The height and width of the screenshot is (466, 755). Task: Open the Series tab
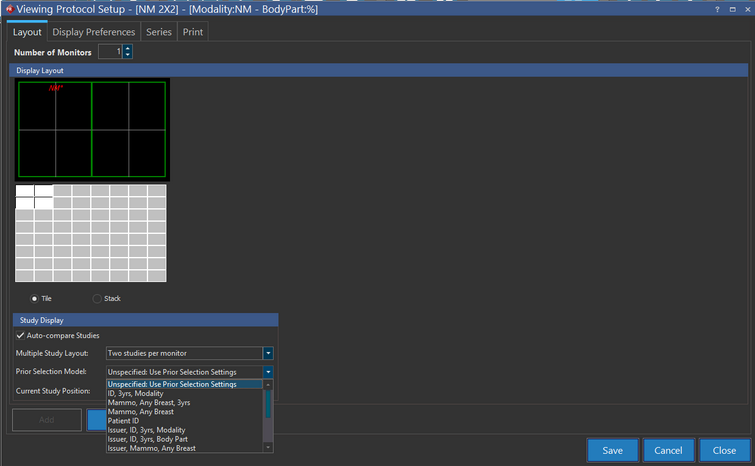click(159, 32)
